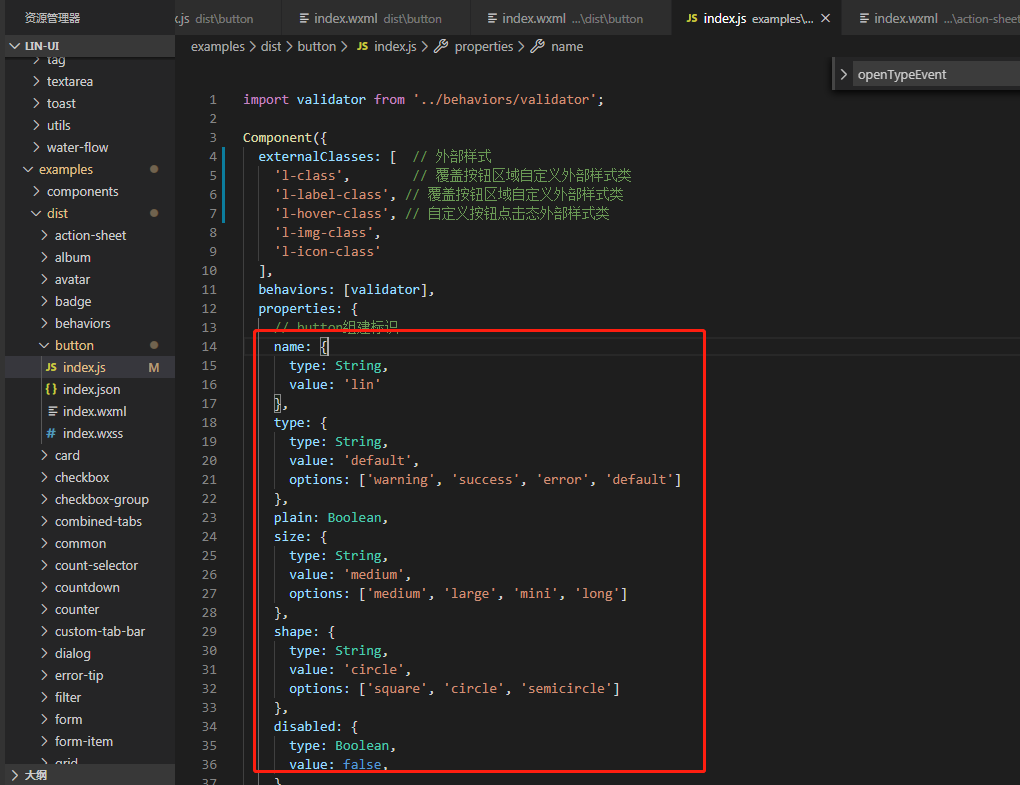
Task: Click the properties breadcrumb segment
Action: pos(483,47)
